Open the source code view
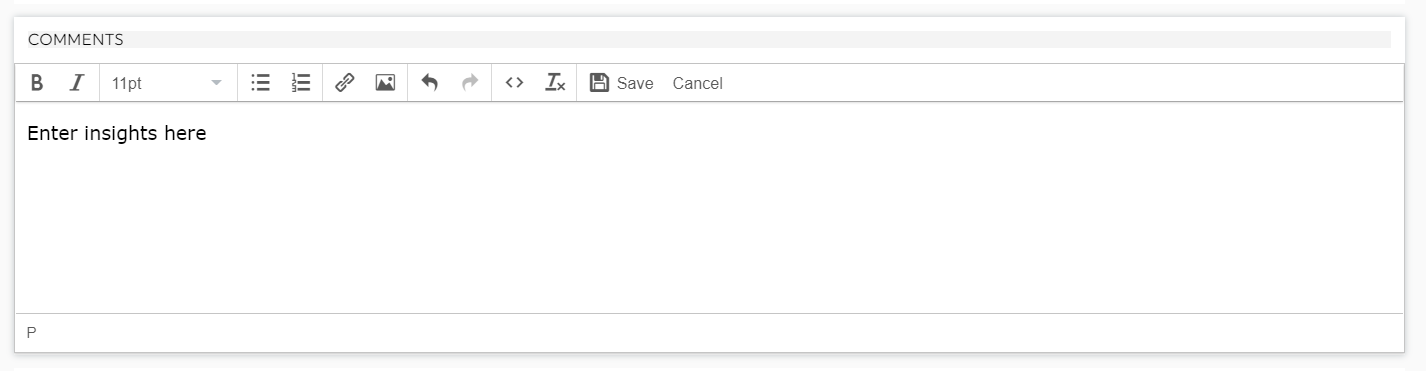1426x371 pixels. click(514, 83)
